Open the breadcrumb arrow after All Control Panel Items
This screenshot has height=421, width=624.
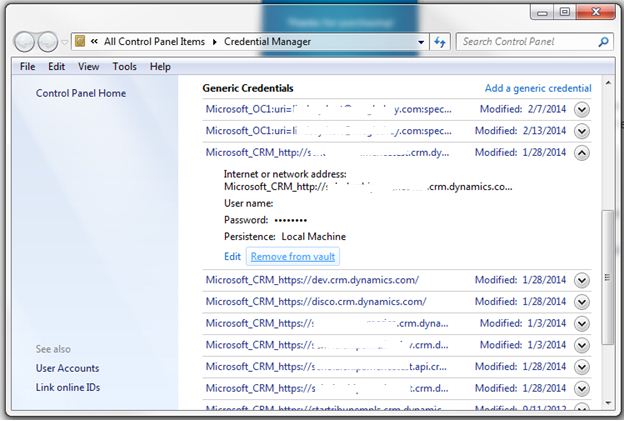215,42
